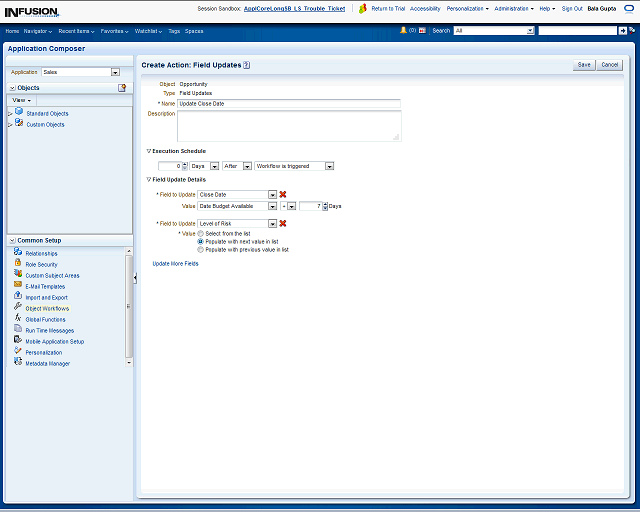This screenshot has width=640, height=512.
Task: Expand the Standard Objects tree node
Action: tap(10, 114)
